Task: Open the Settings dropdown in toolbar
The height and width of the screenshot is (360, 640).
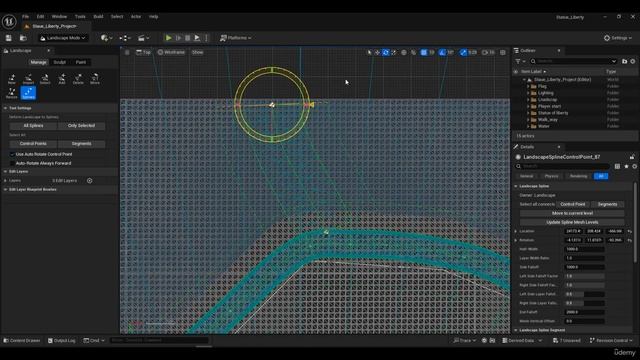Action: 618,38
